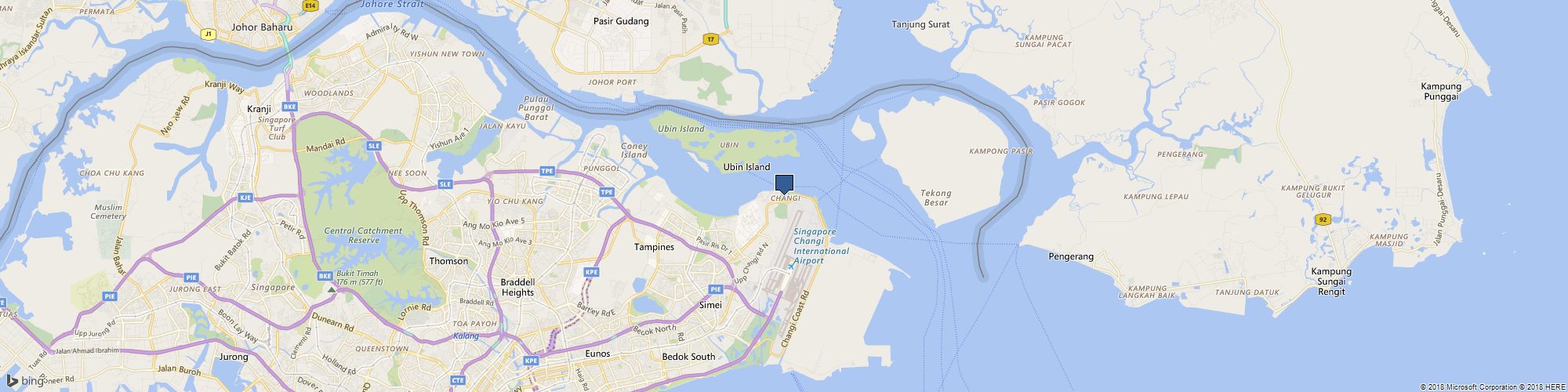Click the Singapore Changi International Airport label
Screen dimensions: 1568x392
pos(821,246)
